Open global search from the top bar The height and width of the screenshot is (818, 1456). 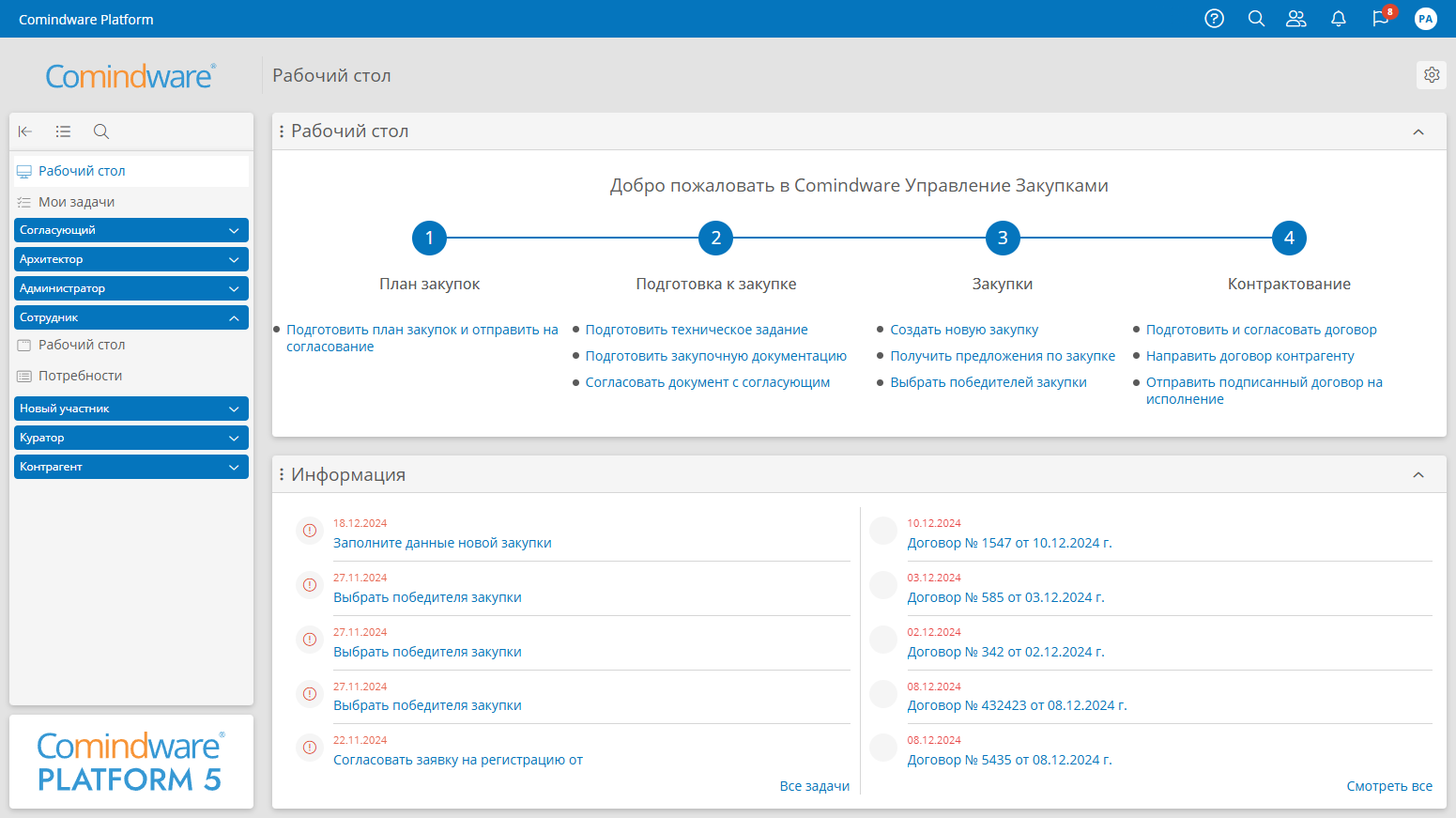click(x=1256, y=18)
